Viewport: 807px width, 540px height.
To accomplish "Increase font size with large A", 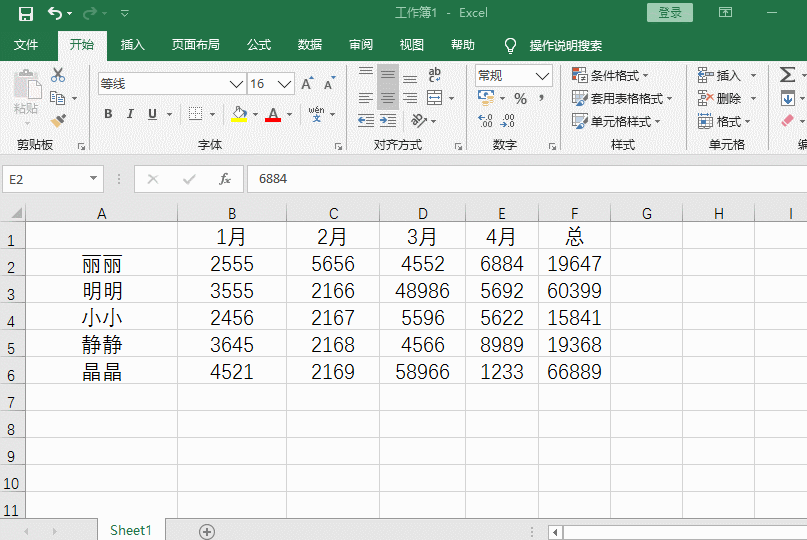I will [x=307, y=83].
